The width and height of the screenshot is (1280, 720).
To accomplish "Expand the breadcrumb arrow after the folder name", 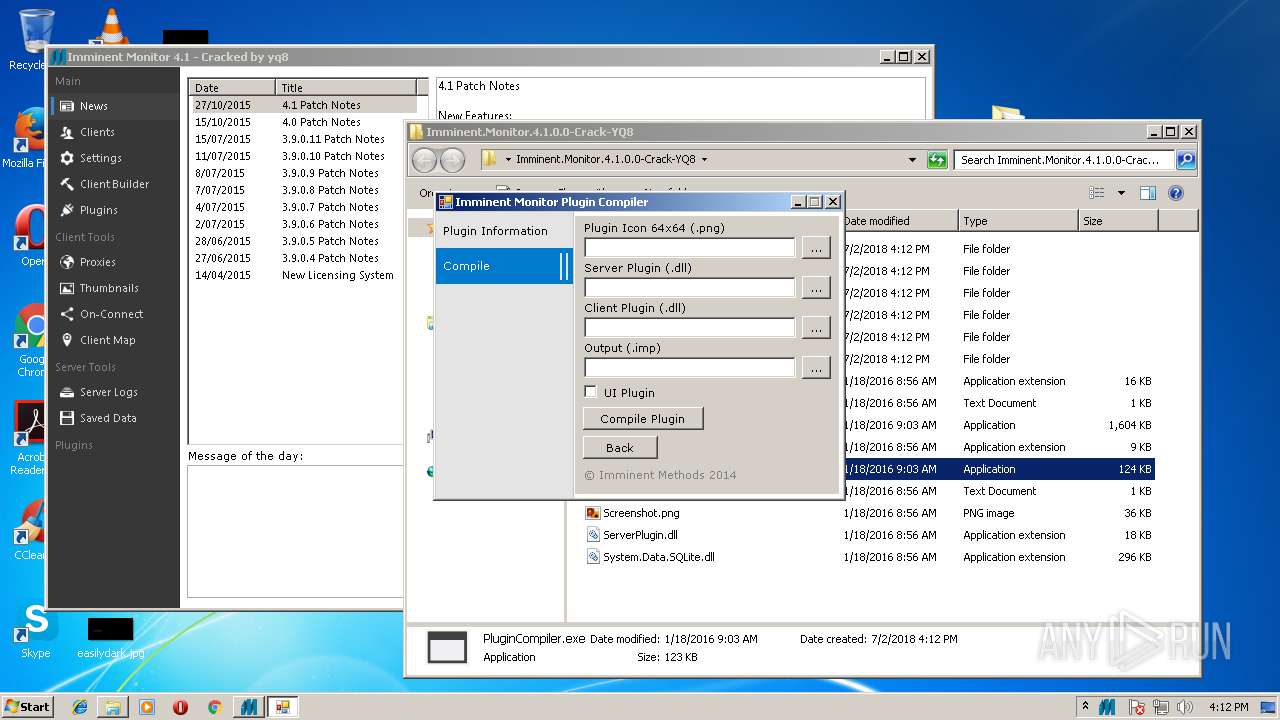I will [704, 160].
